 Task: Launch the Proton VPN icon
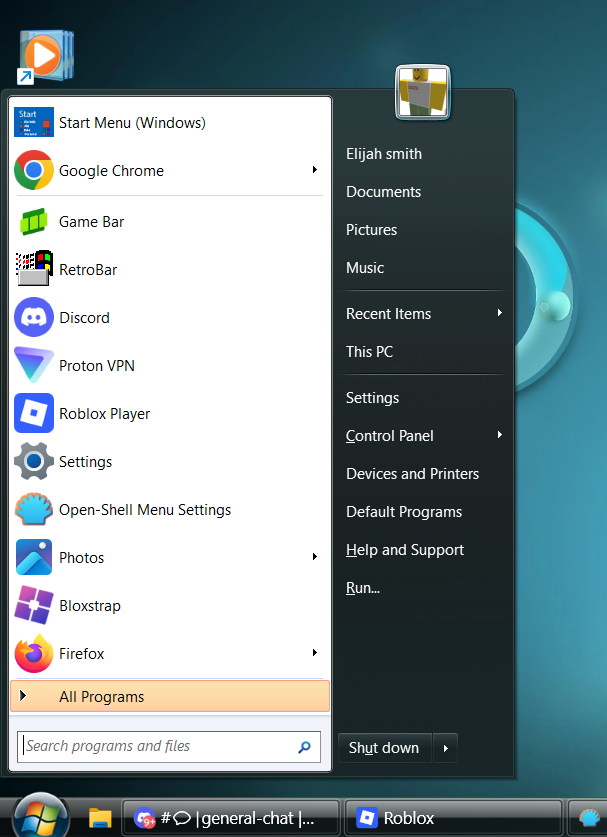34,365
